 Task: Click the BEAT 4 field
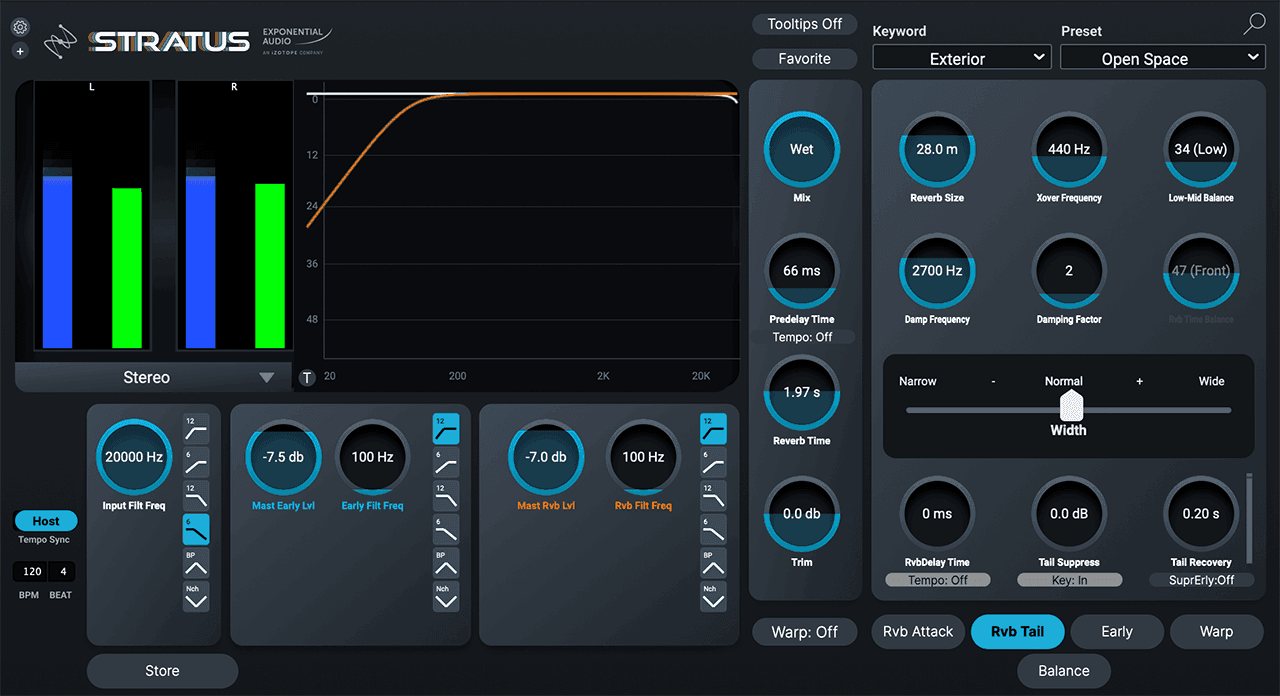63,572
